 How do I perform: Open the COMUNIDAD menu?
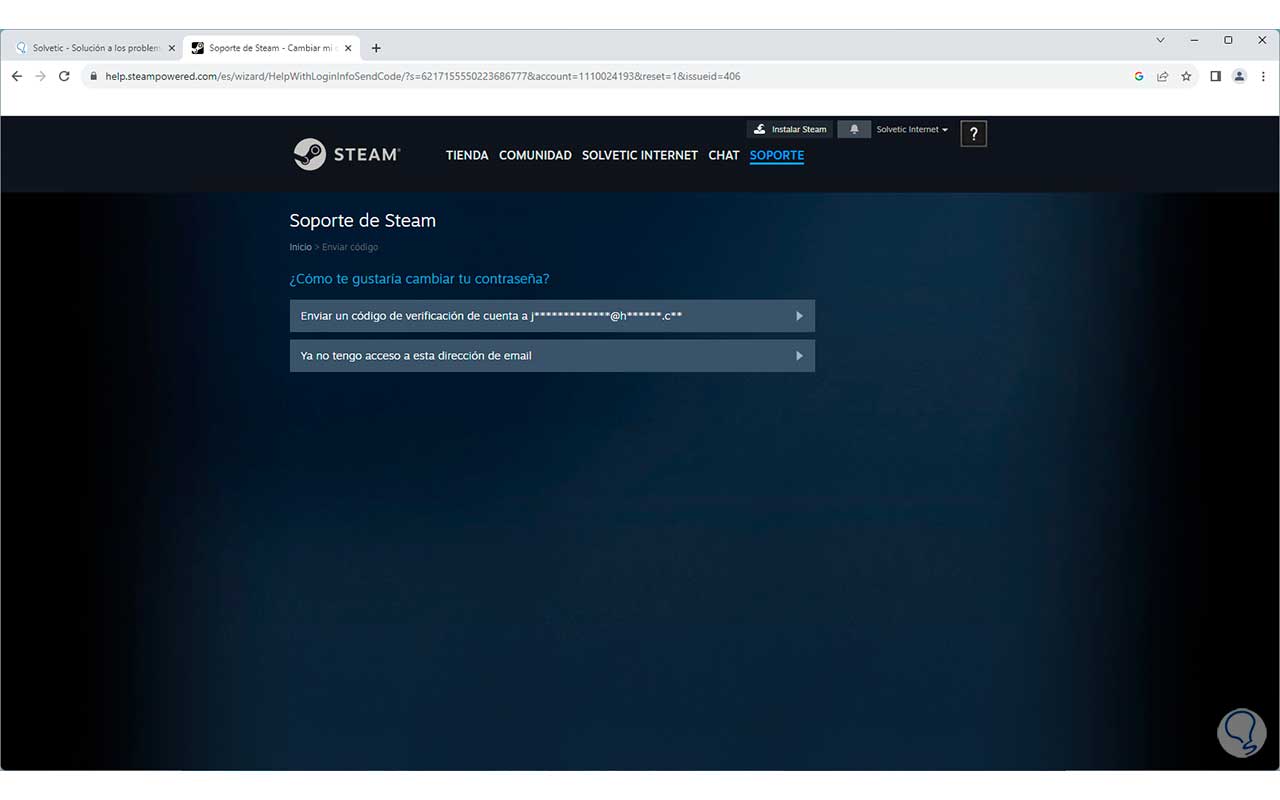(x=535, y=155)
